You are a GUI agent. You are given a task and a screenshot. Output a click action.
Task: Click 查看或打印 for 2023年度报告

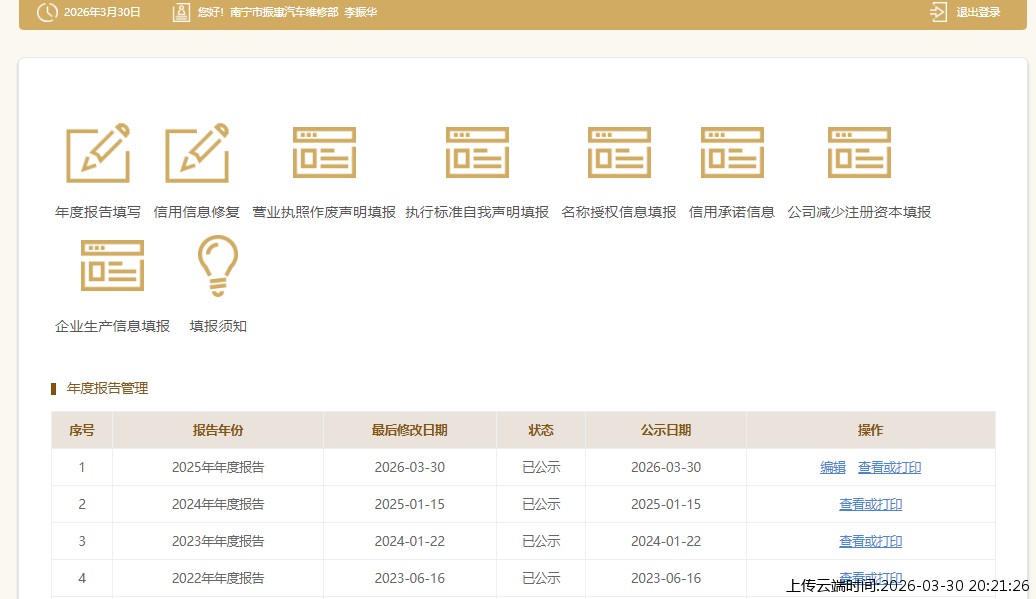click(870, 542)
